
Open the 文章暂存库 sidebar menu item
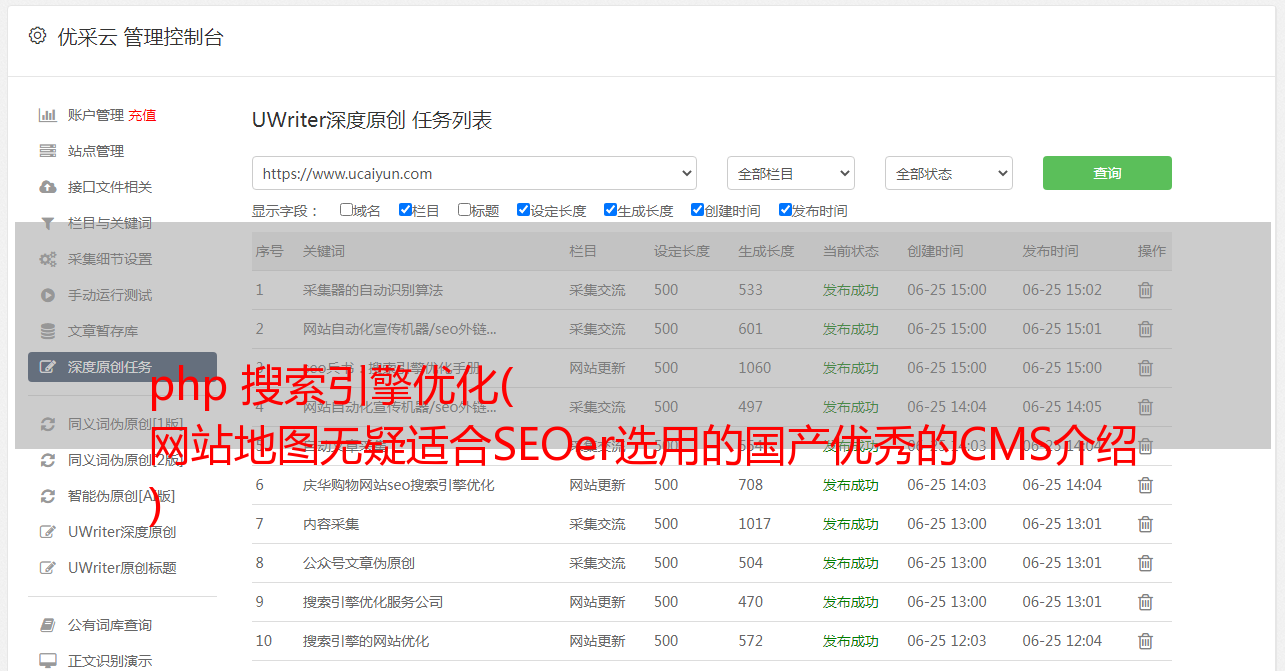(x=103, y=331)
